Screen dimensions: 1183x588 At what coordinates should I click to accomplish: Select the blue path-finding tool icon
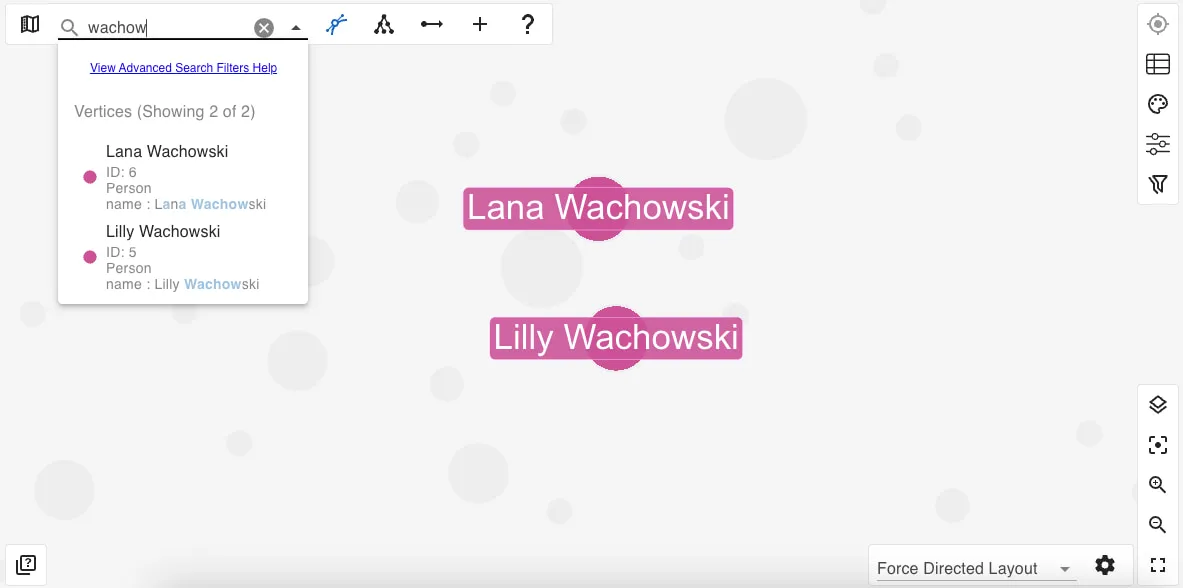(336, 25)
